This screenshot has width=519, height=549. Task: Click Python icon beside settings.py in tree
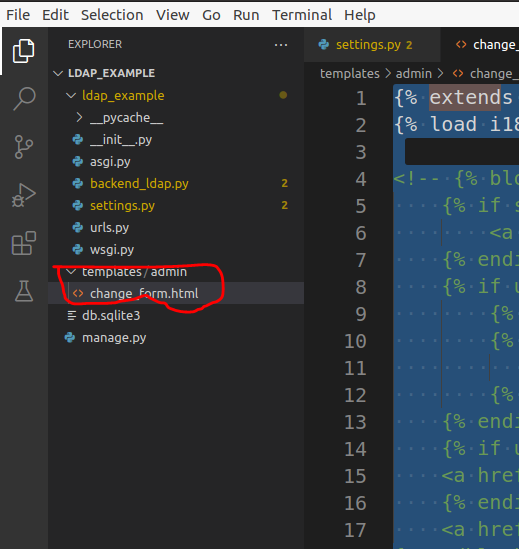[x=77, y=206]
